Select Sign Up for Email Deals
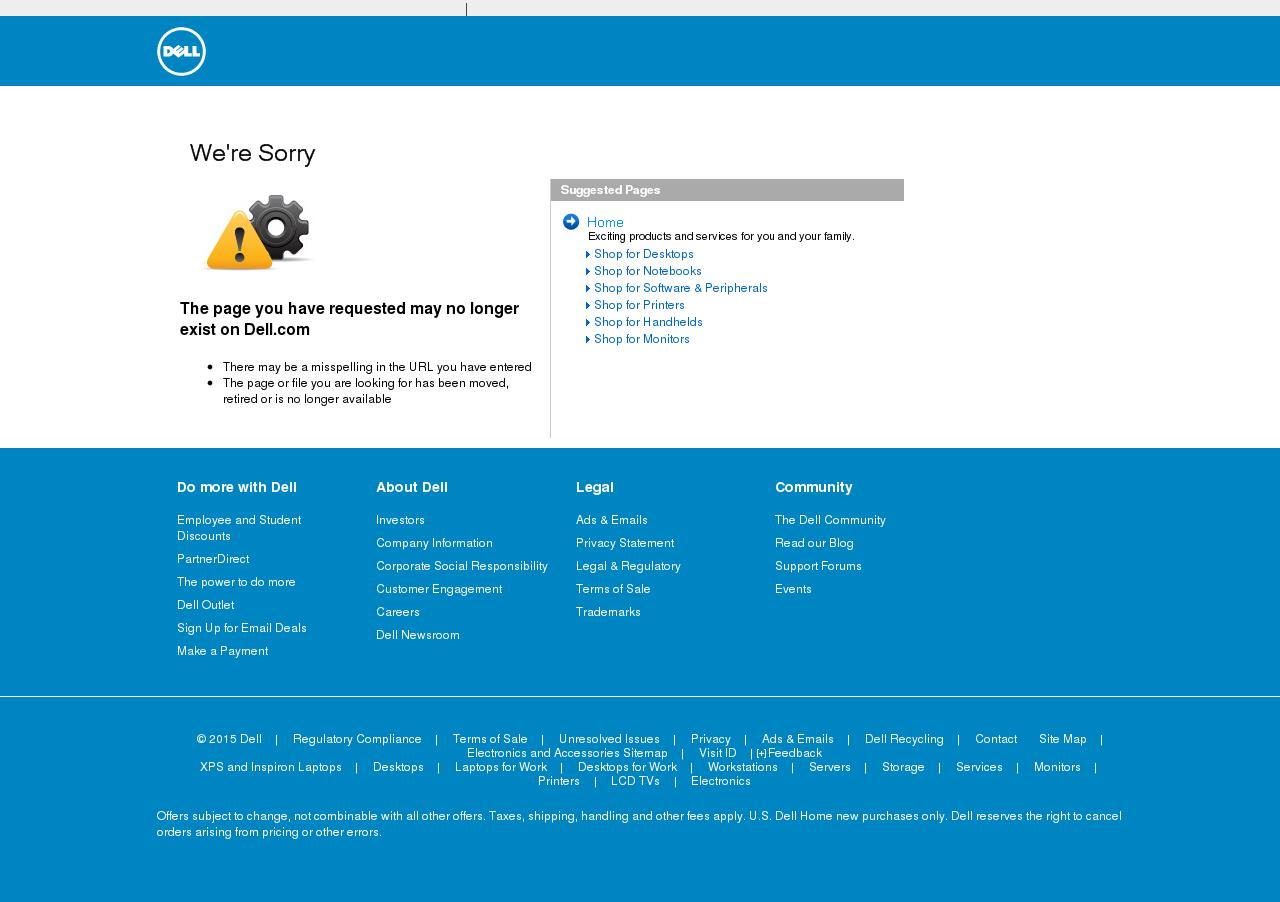 (x=242, y=628)
